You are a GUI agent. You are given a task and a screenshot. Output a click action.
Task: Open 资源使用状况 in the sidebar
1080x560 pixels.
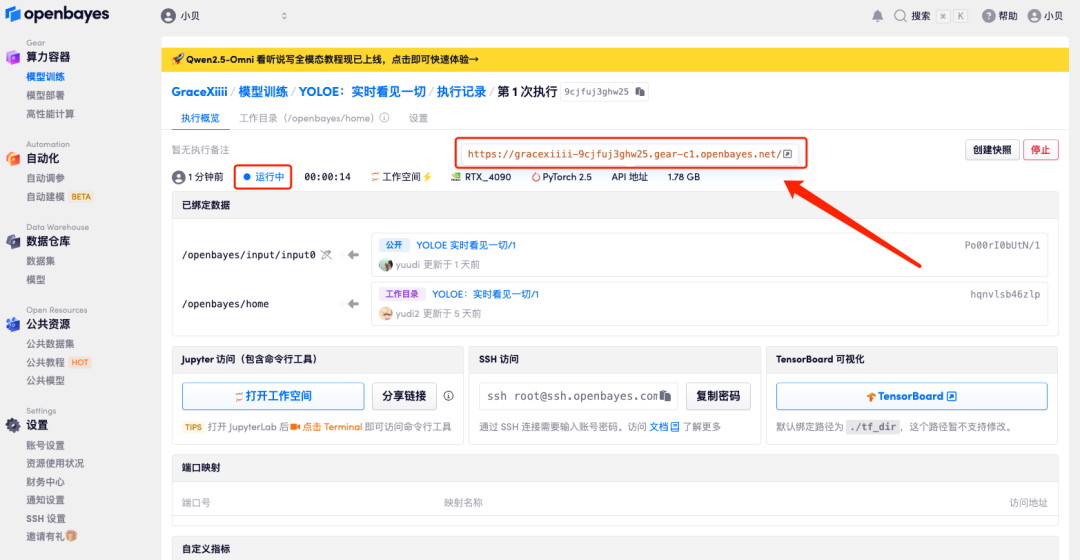[x=55, y=464]
